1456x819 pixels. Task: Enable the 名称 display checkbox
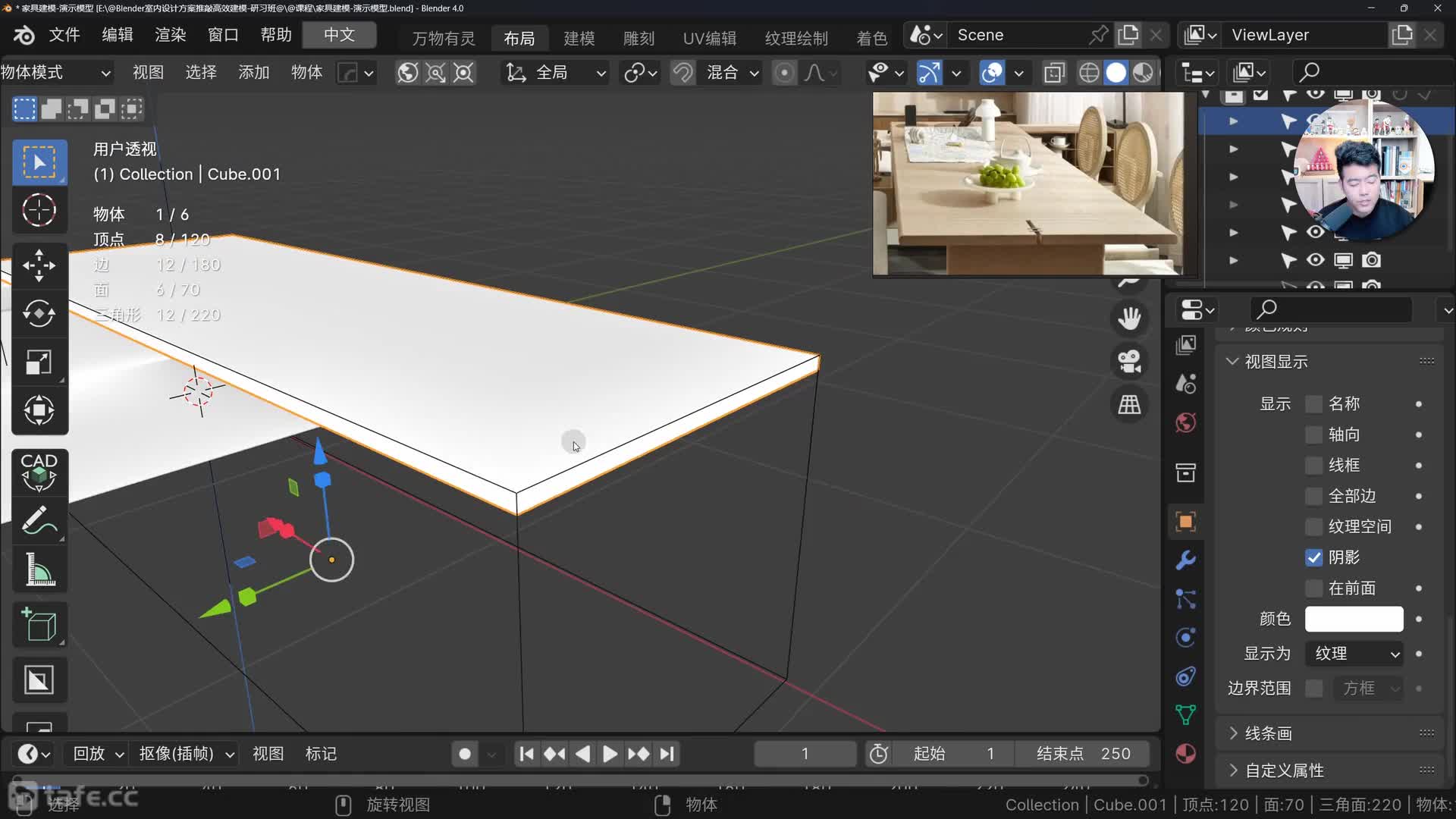pos(1313,404)
